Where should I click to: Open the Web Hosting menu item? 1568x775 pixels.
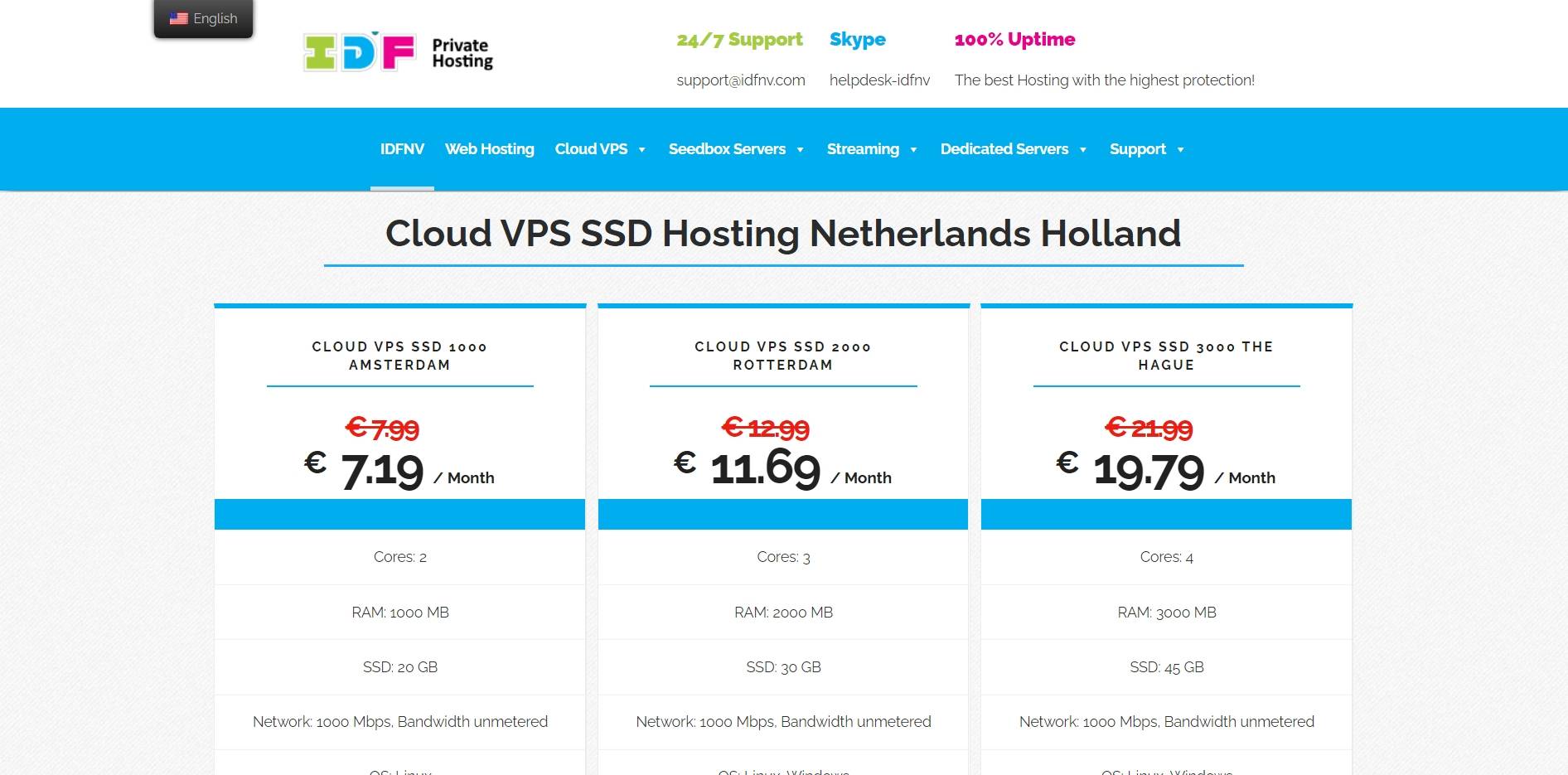pos(489,149)
